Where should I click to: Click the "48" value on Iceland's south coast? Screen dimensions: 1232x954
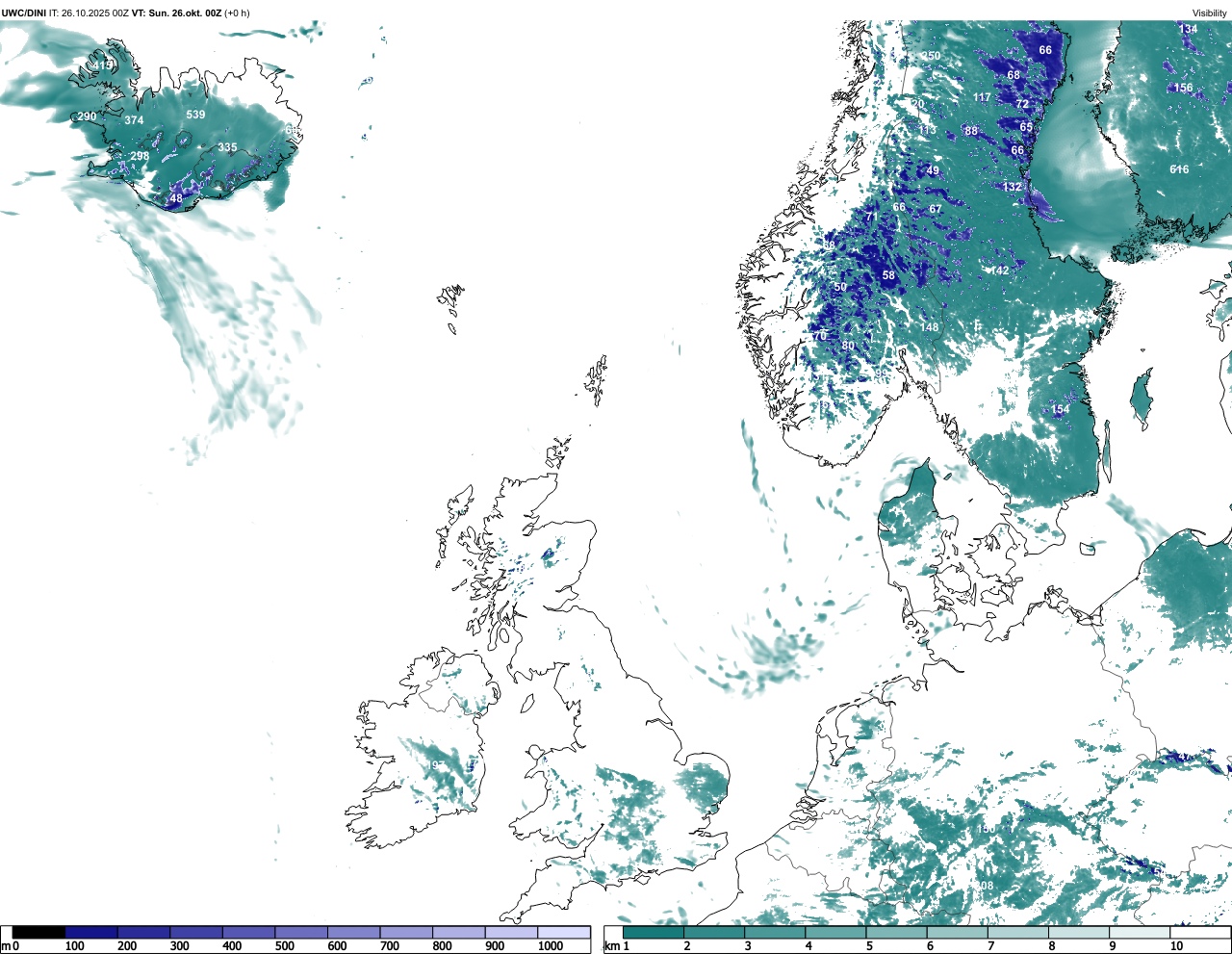(175, 199)
